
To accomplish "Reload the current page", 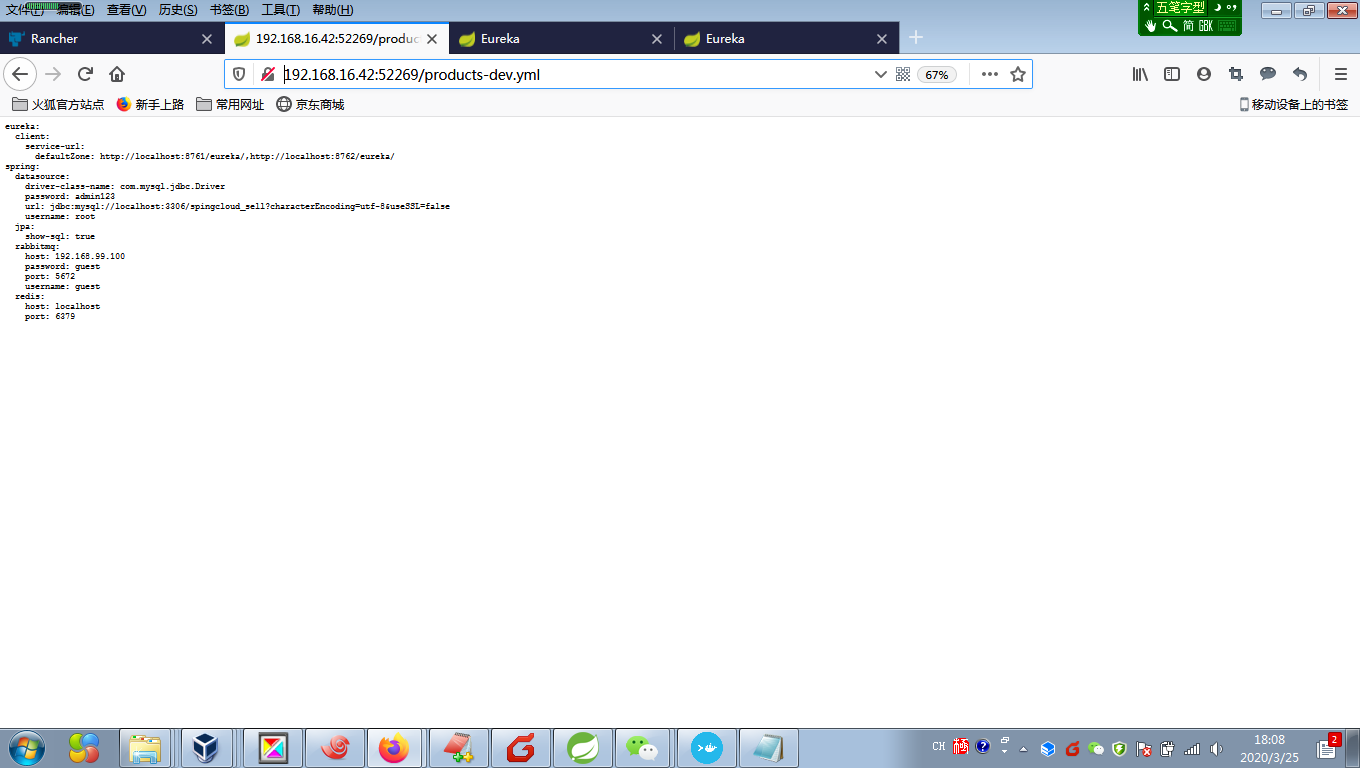I will pos(86,74).
